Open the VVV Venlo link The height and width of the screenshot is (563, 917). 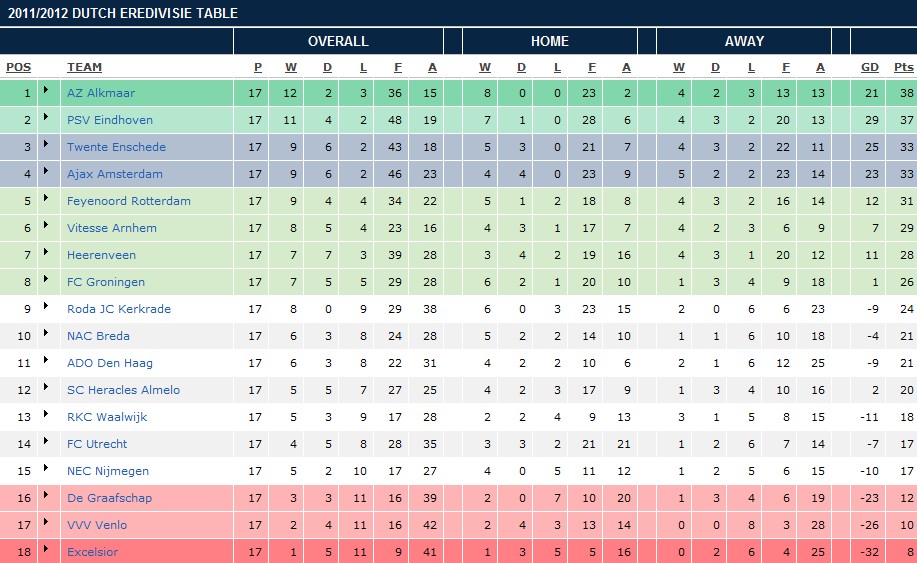pyautogui.click(x=97, y=525)
